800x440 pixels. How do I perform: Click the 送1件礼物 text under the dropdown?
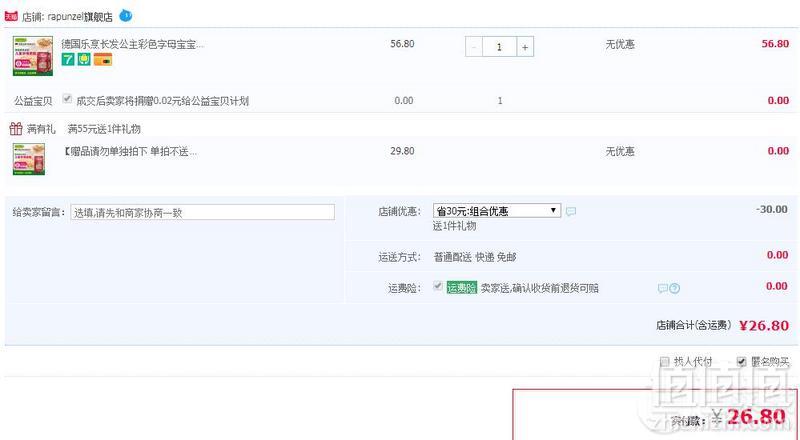pos(454,226)
